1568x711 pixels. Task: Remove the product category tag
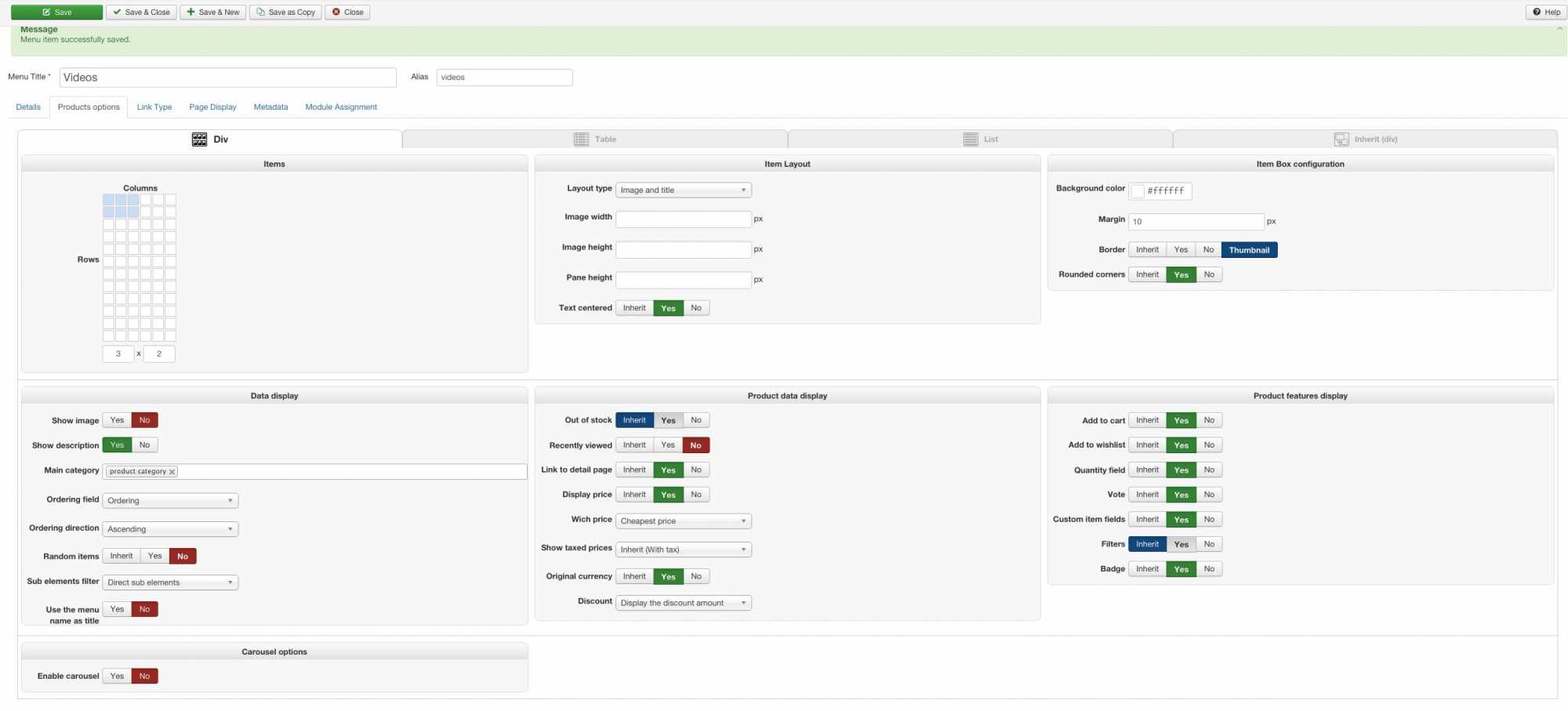[172, 472]
